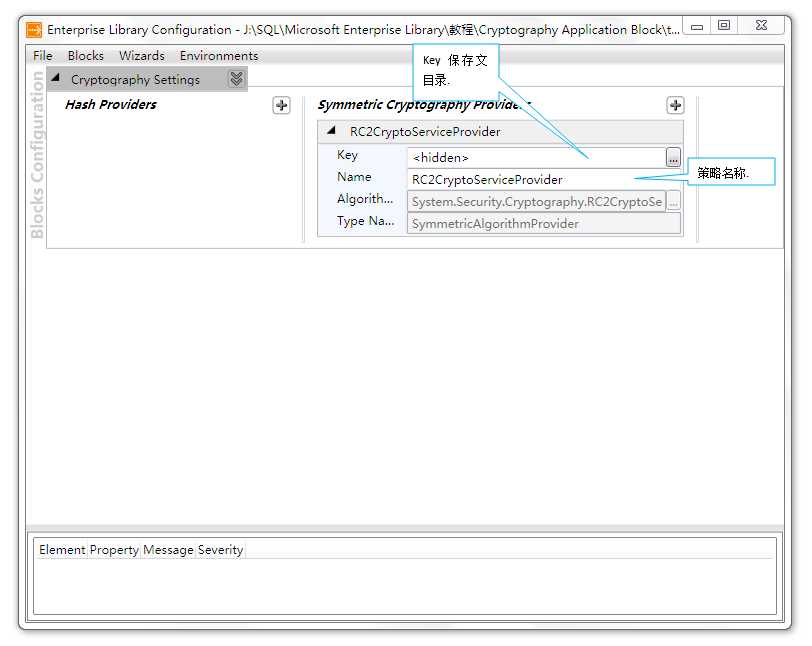812x646 pixels.
Task: Click the Name field RC2CryptoServiceProvider
Action: (544, 180)
